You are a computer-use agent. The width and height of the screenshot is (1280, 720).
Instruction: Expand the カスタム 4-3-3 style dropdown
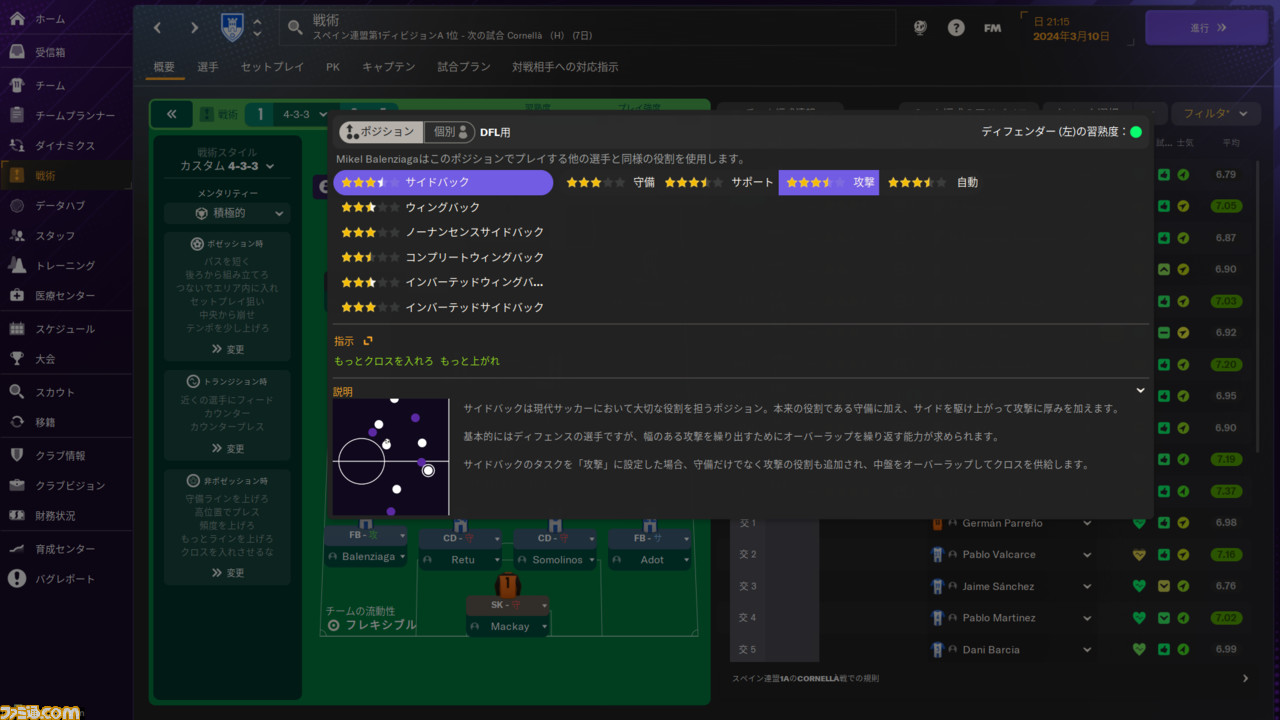(x=227, y=166)
